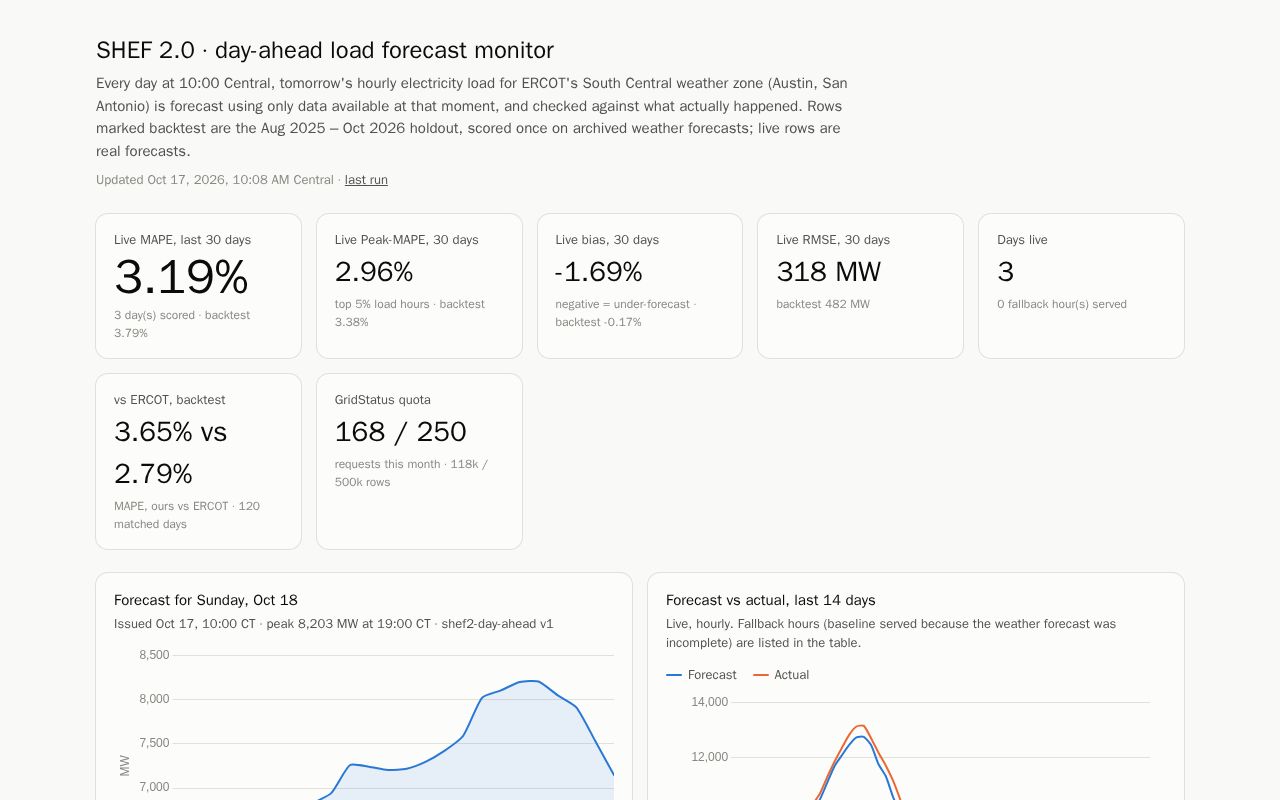Click the 14,000 axis tick label
1280x800 pixels.
(x=709, y=702)
